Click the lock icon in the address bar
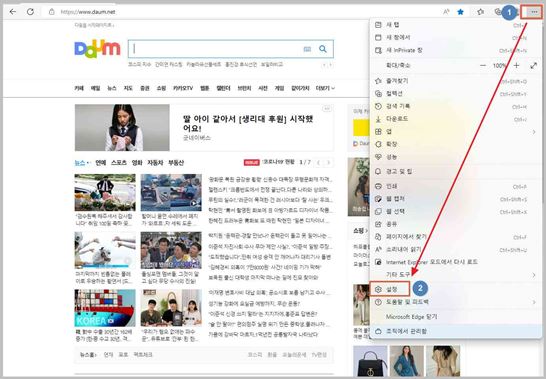546x379 pixels. coord(52,12)
